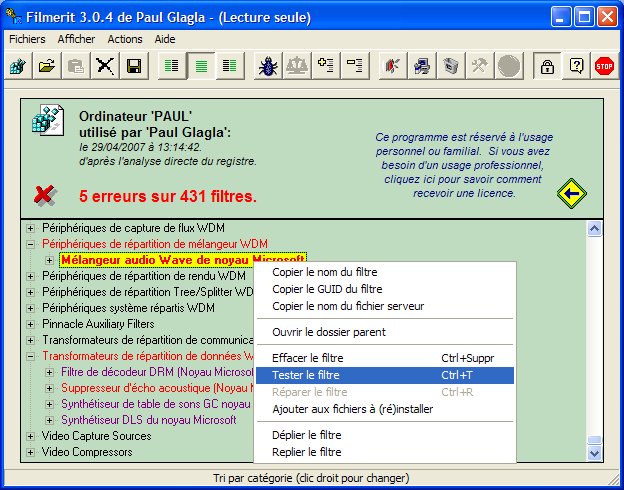The image size is (624, 490).
Task: Click the black X delete toolbar icon
Action: coord(105,66)
